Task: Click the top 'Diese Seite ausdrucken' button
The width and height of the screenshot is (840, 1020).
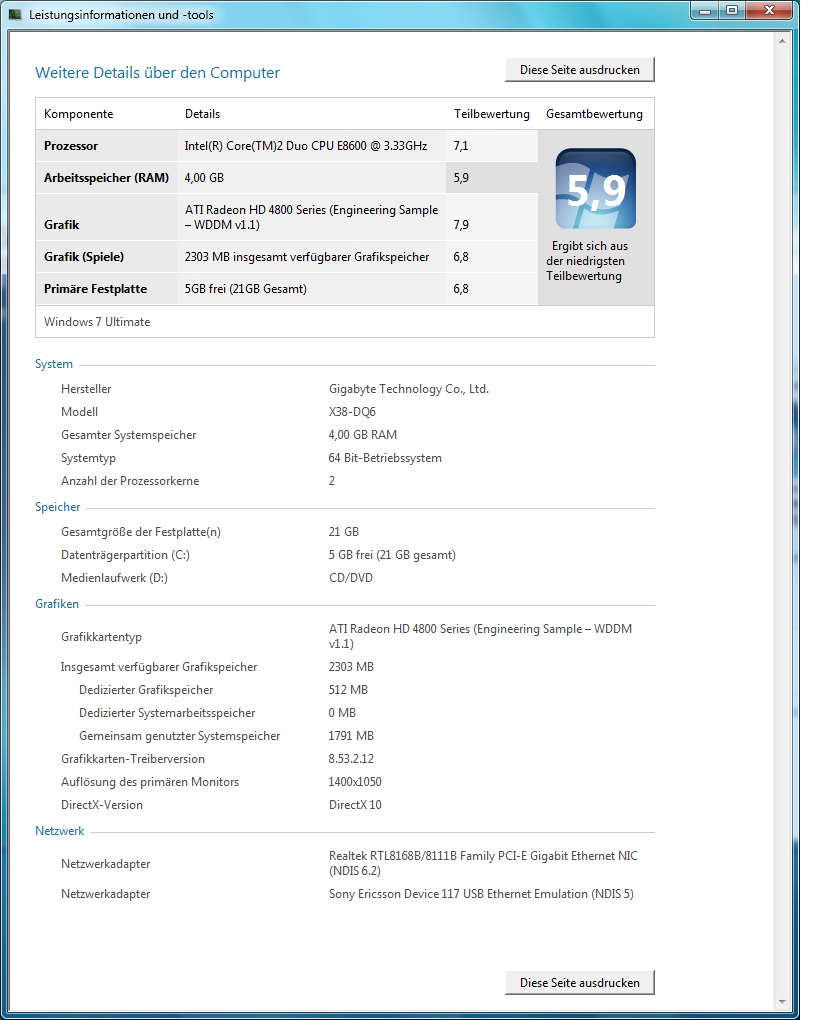Action: tap(579, 70)
